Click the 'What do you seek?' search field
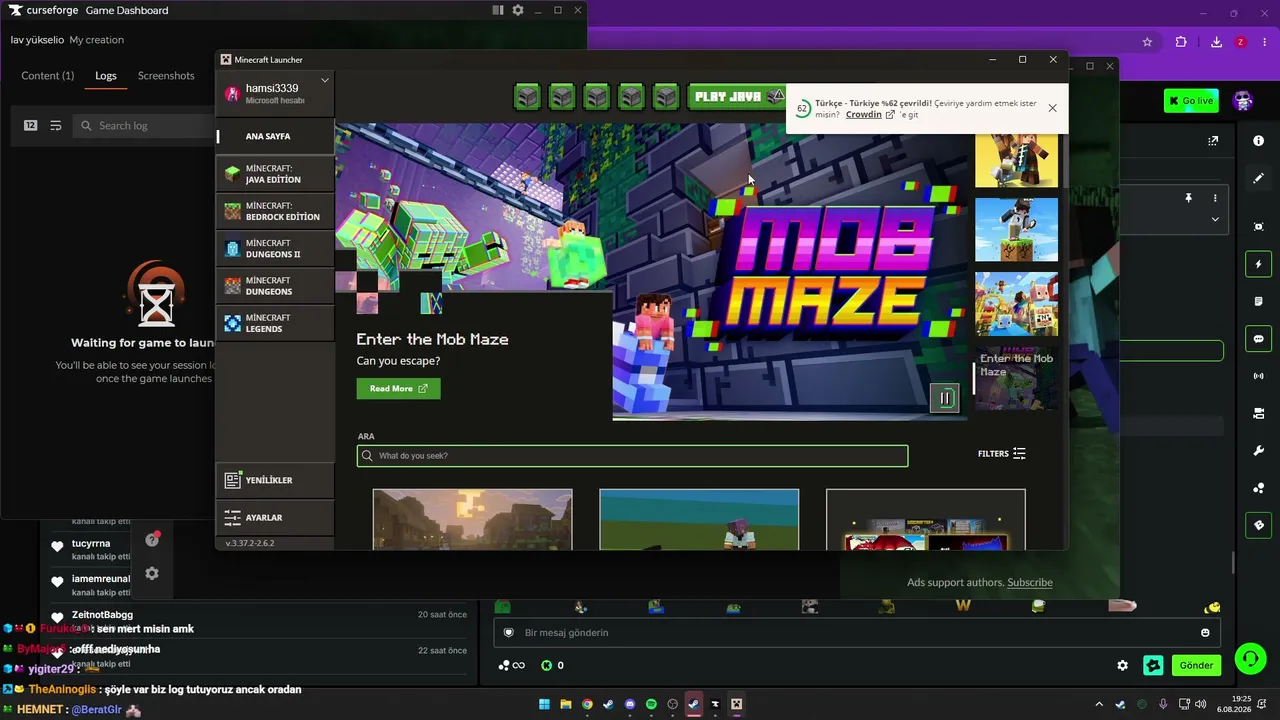 pyautogui.click(x=632, y=456)
